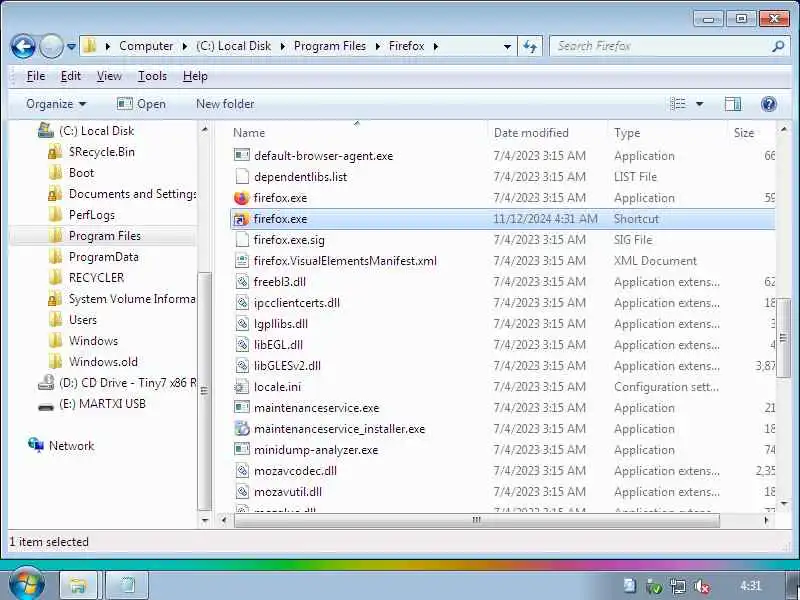Select the Users folder
Viewport: 800px width, 600px height.
pos(83,319)
